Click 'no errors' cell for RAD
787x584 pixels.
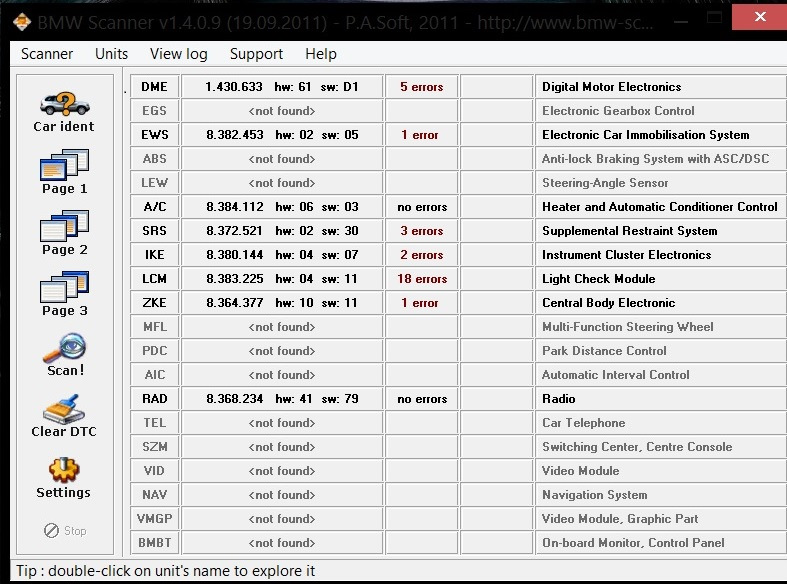(422, 399)
